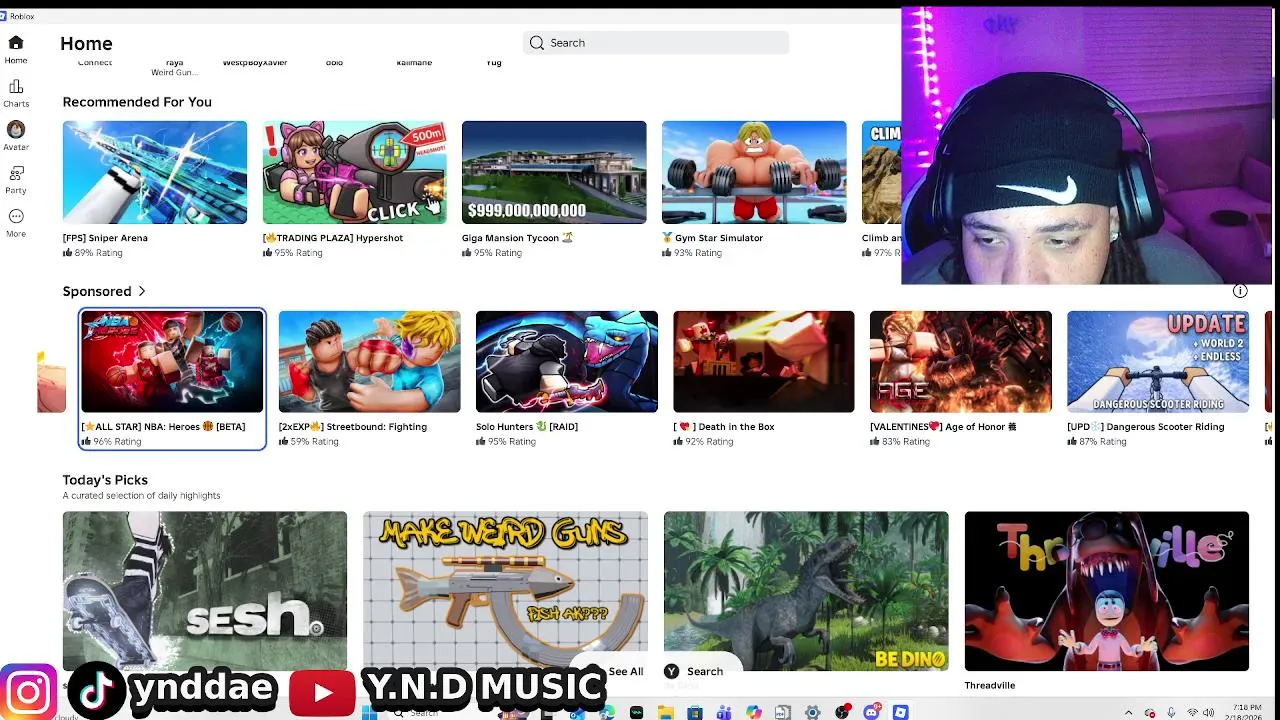Click the Sponsored info icon
The width and height of the screenshot is (1280, 720).
[1240, 291]
